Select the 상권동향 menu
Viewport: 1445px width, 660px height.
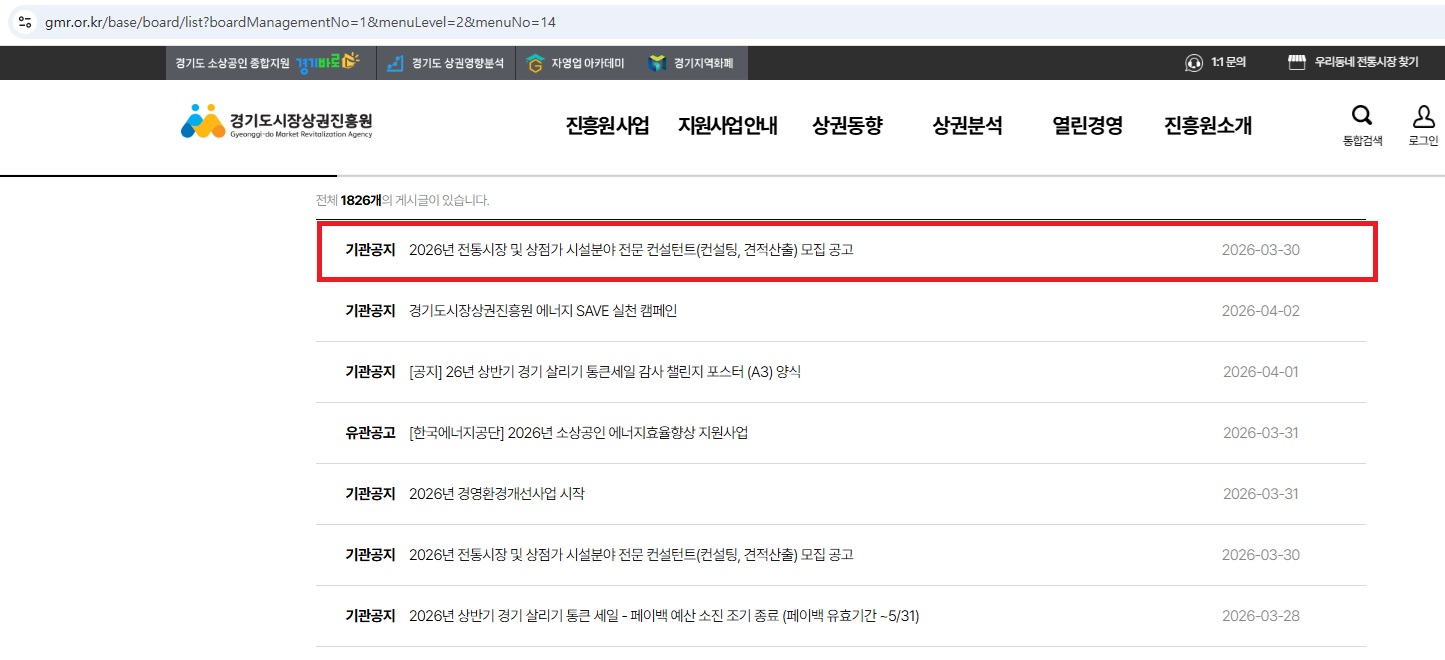(847, 126)
